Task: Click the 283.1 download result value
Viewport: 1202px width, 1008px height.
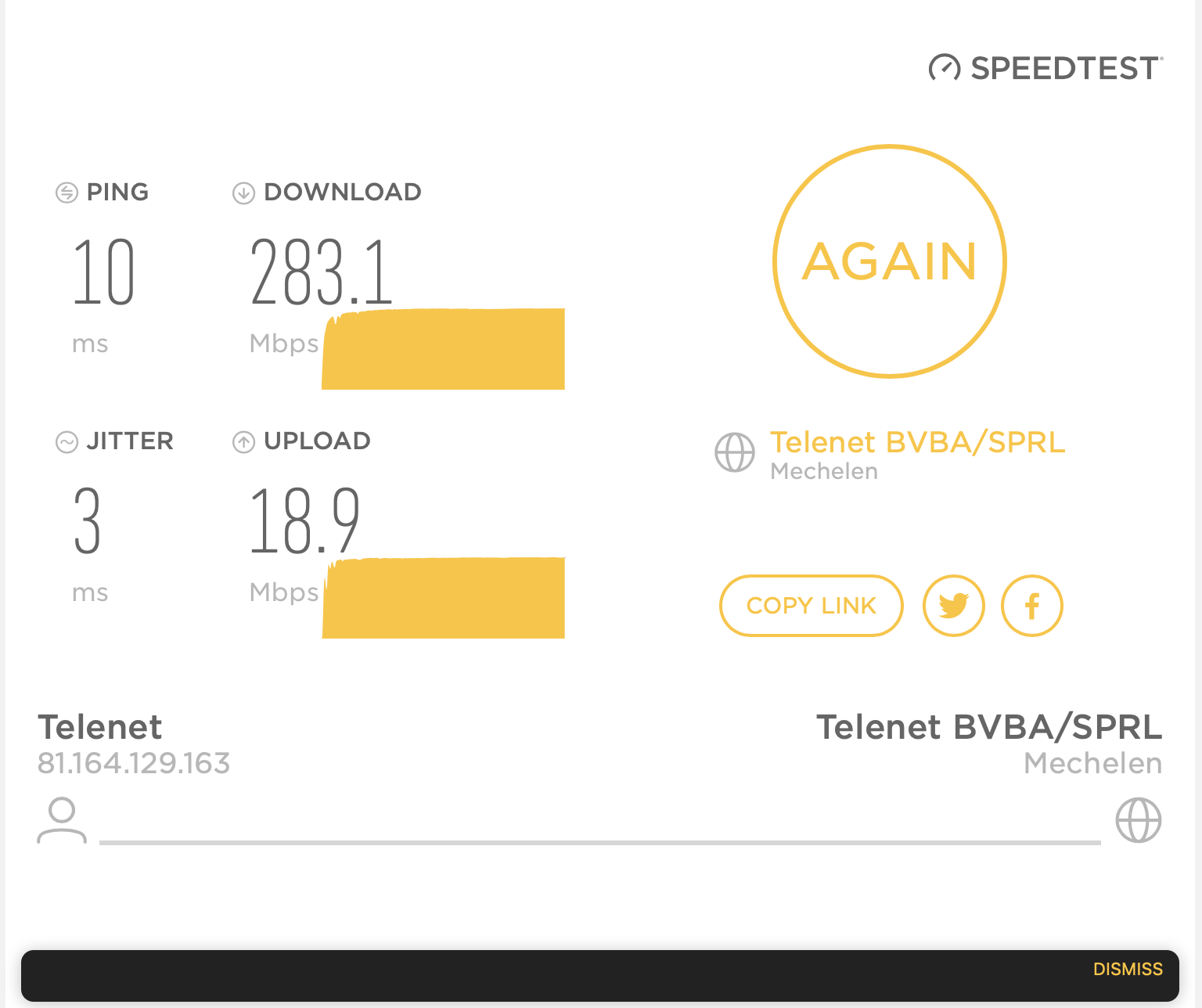Action: (x=321, y=272)
